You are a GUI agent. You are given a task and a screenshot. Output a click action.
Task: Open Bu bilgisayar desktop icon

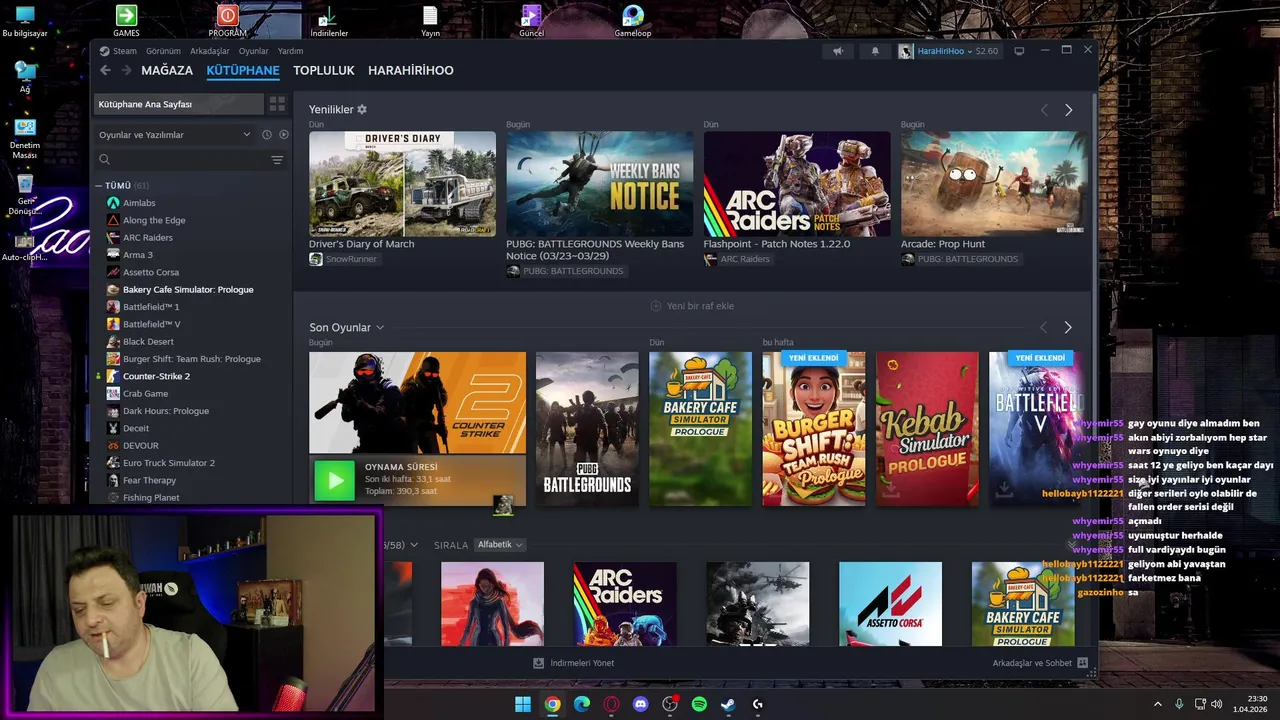coord(25,21)
